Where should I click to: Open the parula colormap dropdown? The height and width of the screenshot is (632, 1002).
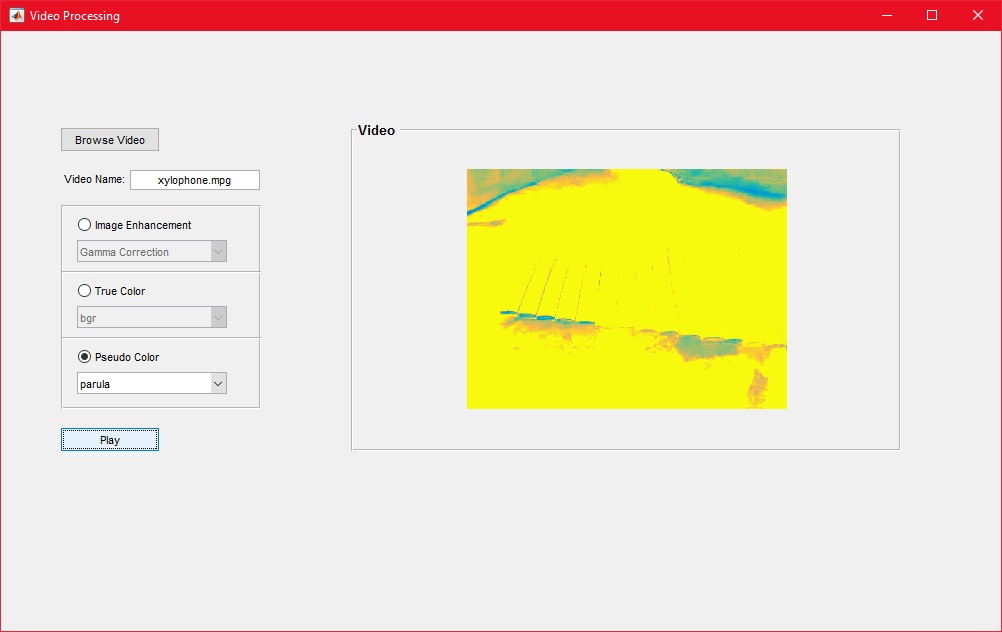[x=152, y=384]
